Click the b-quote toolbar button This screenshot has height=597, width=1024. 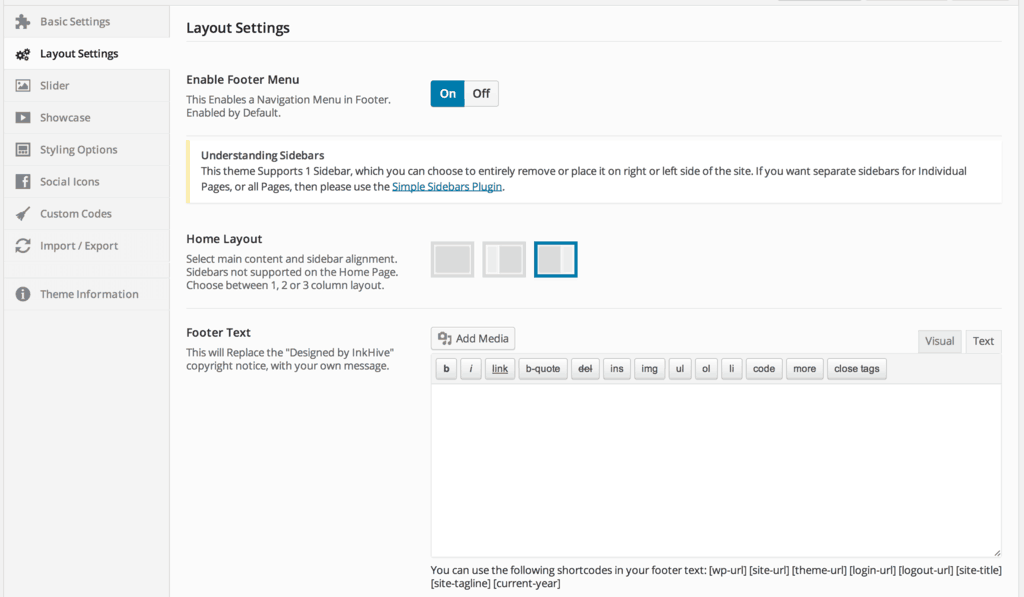pyautogui.click(x=543, y=368)
